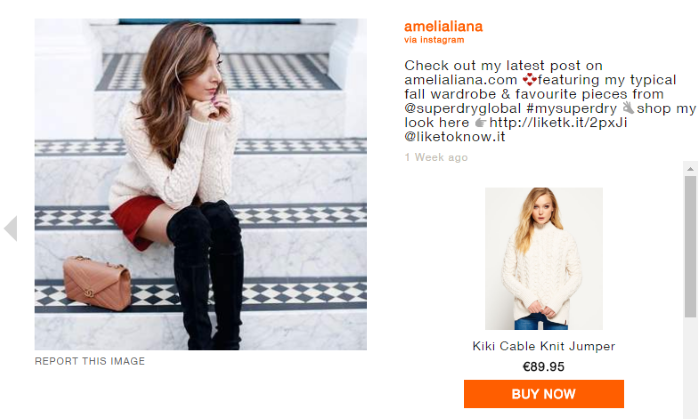The height and width of the screenshot is (419, 700).
Task: Open the @superdryglobal mention
Action: pyautogui.click(x=462, y=108)
